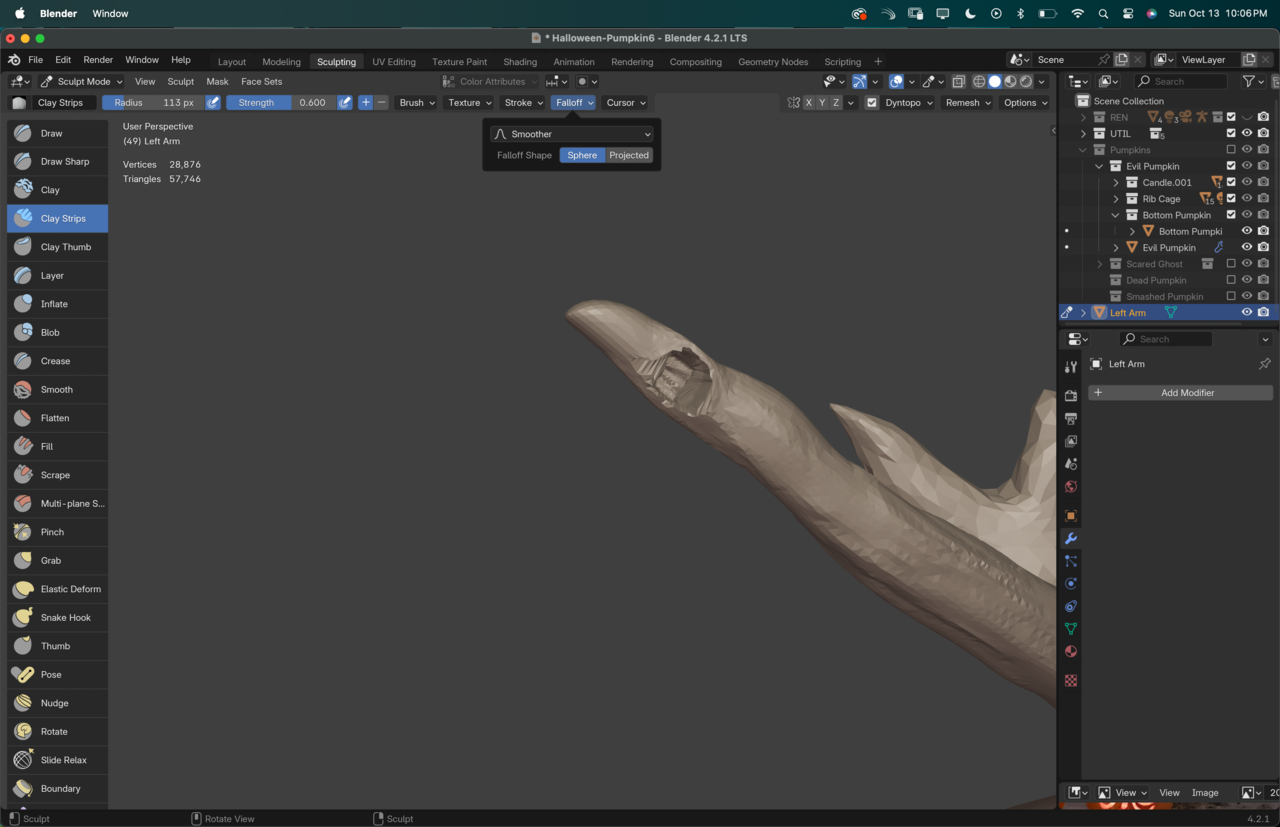1280x827 pixels.
Task: Open the Tool properties tab
Action: tap(1071, 367)
